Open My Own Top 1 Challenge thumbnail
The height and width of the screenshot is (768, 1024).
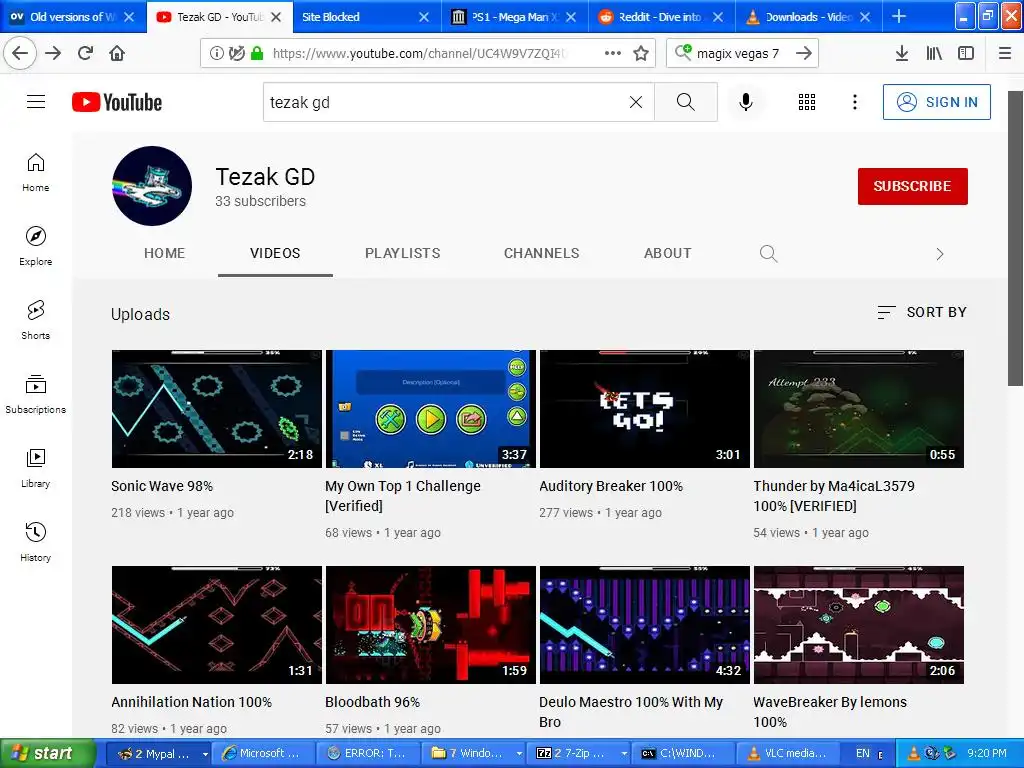pyautogui.click(x=430, y=409)
